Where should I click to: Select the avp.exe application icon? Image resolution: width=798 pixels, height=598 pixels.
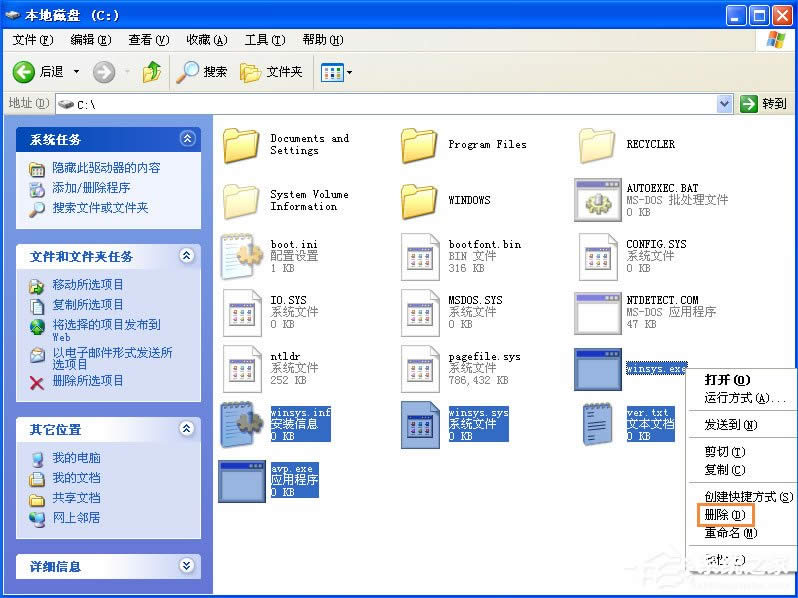[x=241, y=481]
